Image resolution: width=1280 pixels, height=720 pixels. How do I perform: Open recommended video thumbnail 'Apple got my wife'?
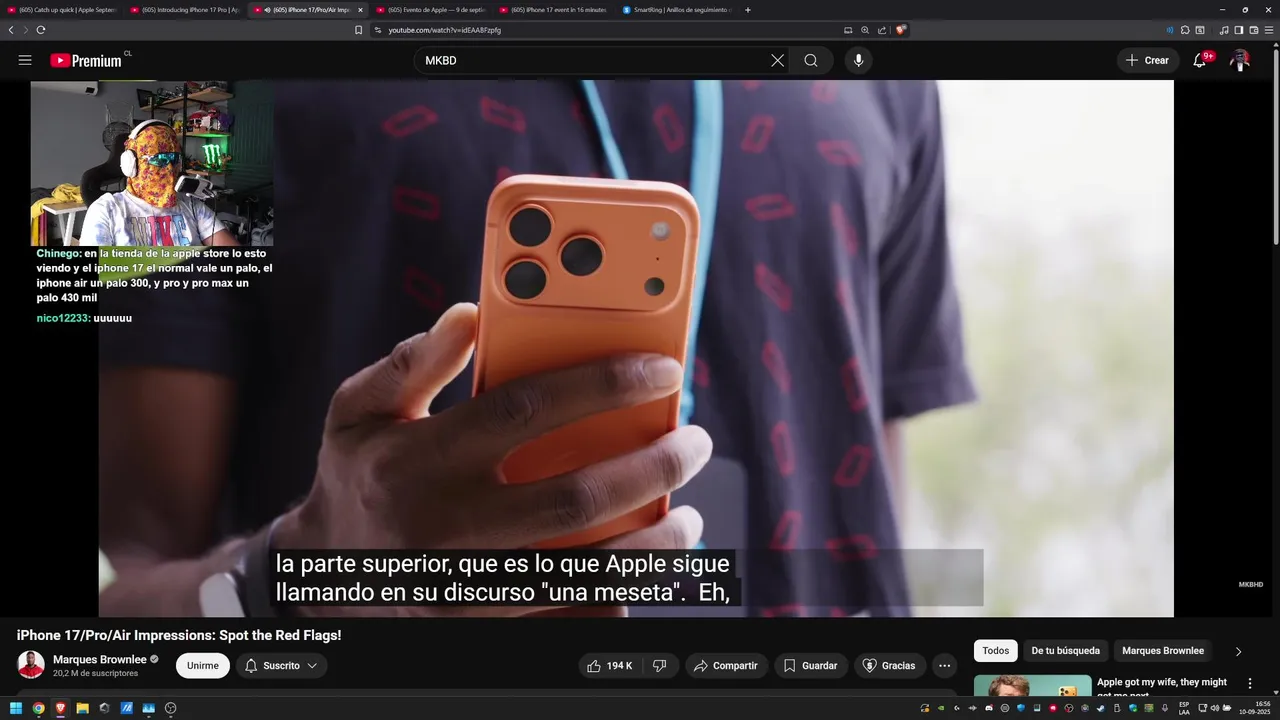(x=1033, y=685)
